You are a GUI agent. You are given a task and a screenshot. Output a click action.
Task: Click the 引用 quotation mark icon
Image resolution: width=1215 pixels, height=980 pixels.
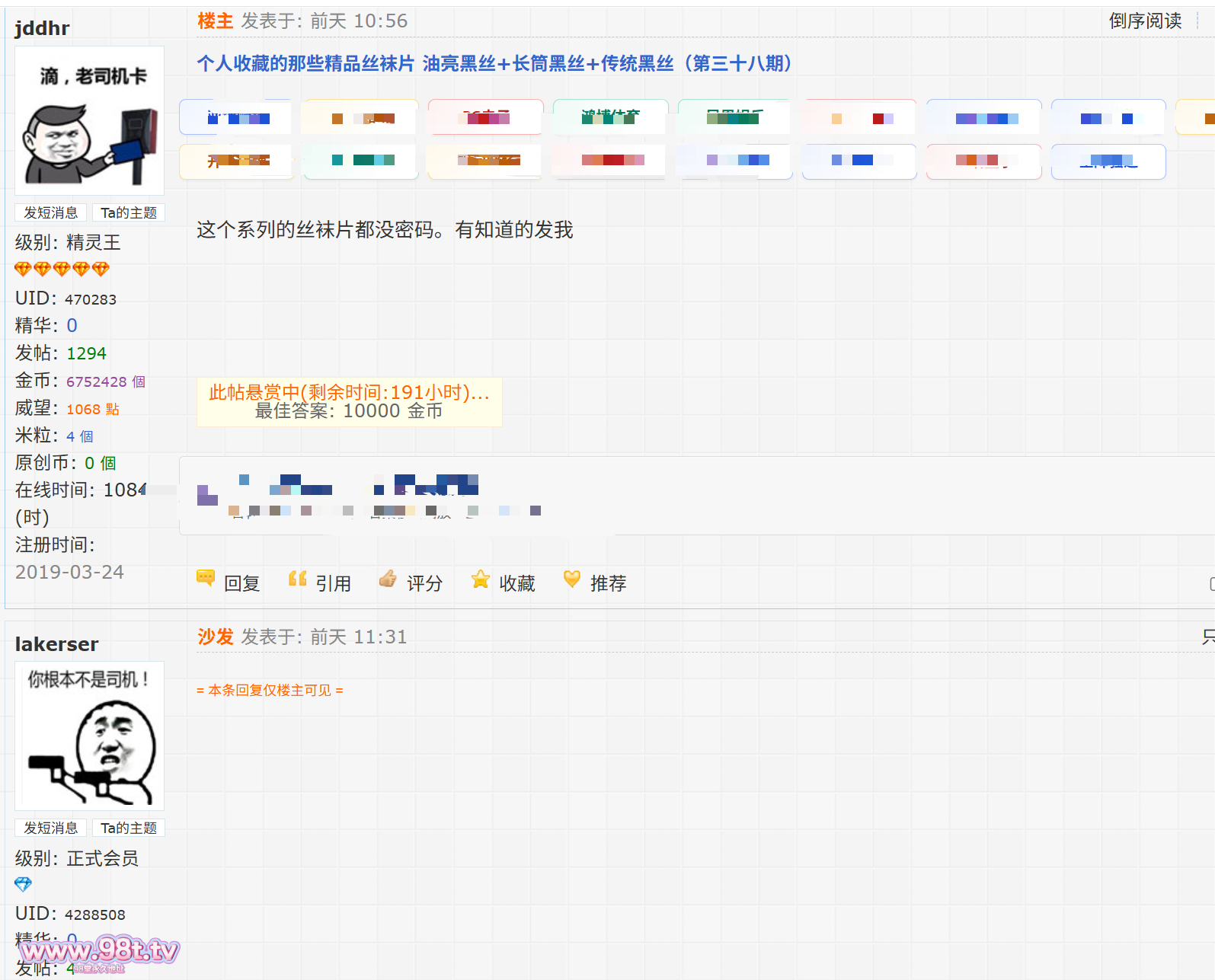tap(297, 579)
